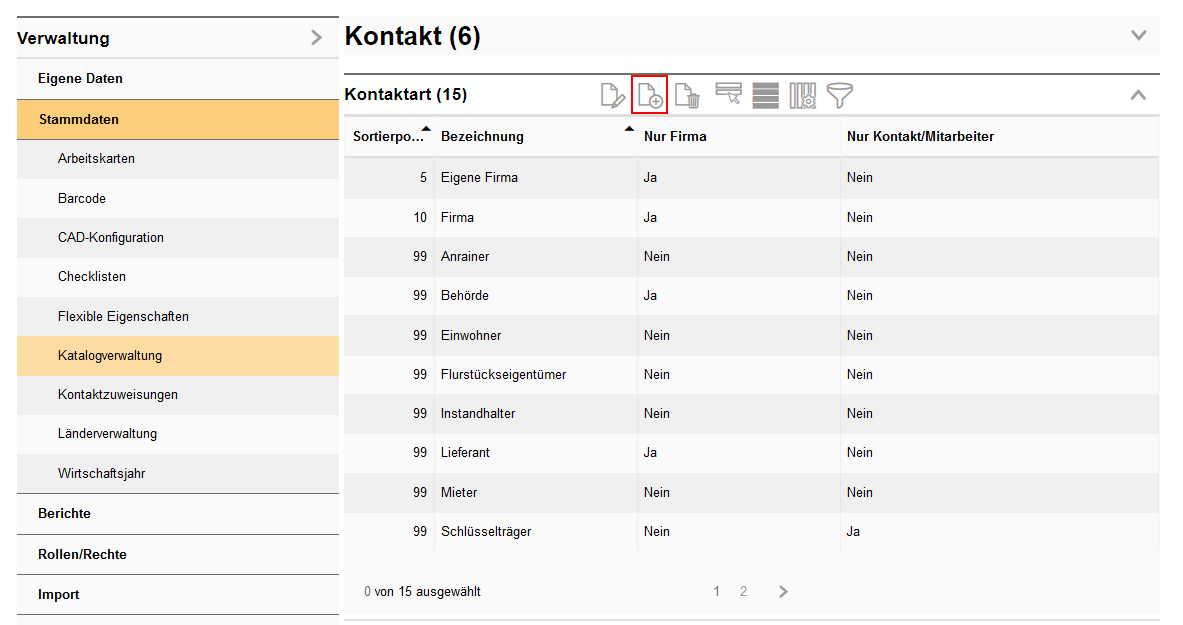
Task: Click the next page arrow icon
Action: click(783, 591)
